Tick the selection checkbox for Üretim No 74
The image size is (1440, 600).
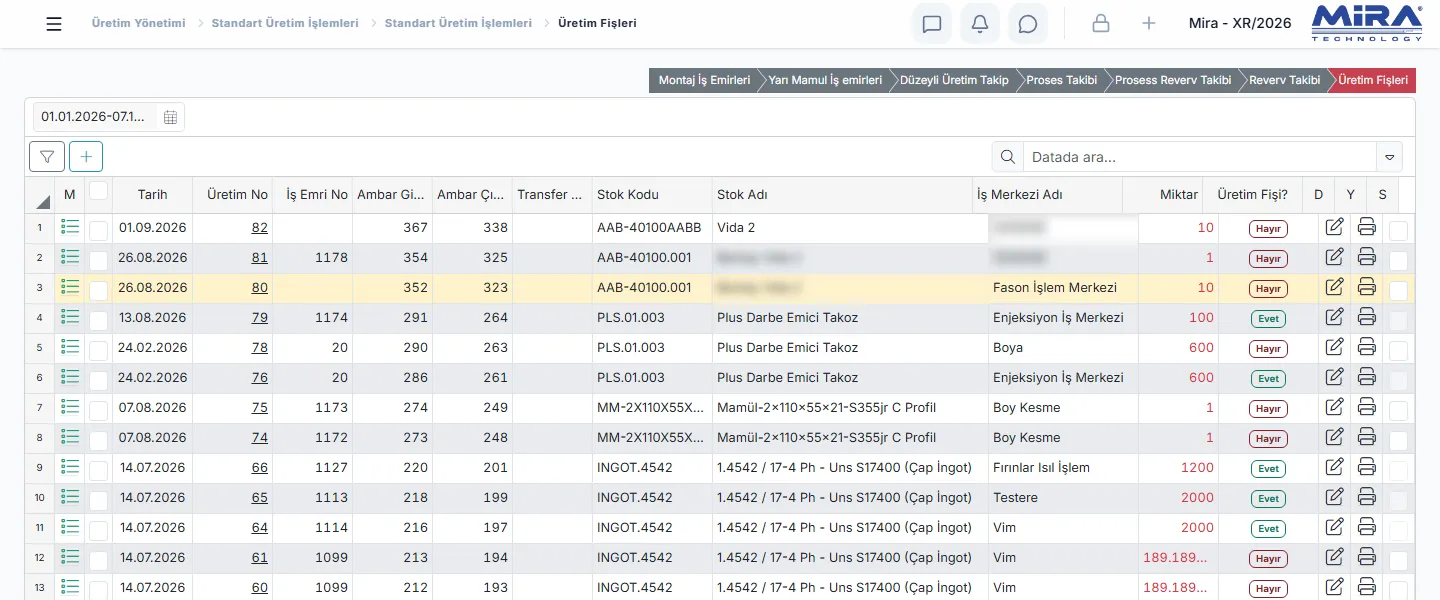tap(98, 440)
